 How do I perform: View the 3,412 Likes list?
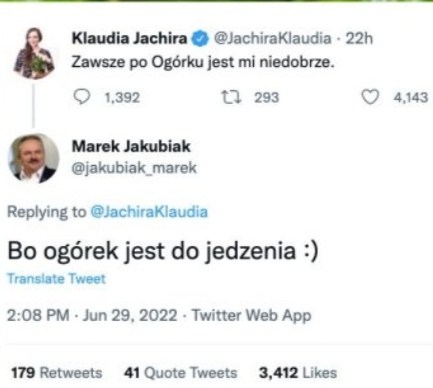tap(298, 373)
